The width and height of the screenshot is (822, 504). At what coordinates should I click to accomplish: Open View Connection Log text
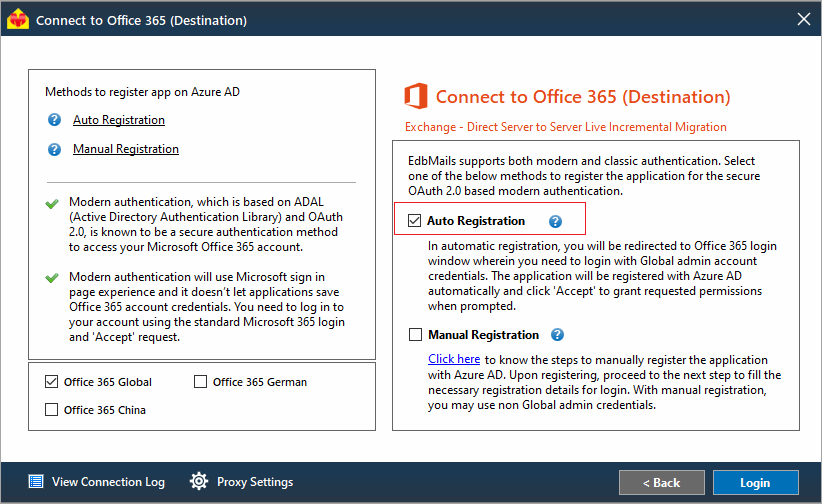click(x=109, y=482)
